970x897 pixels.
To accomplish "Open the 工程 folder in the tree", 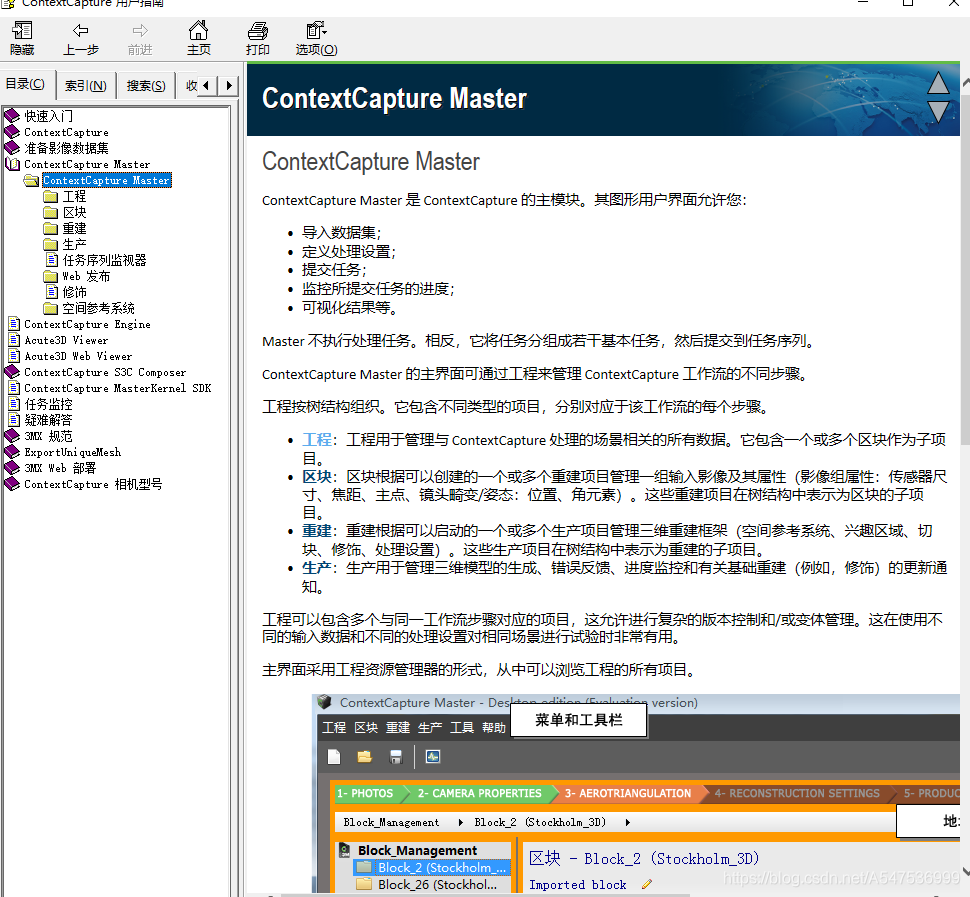I will tap(65, 196).
